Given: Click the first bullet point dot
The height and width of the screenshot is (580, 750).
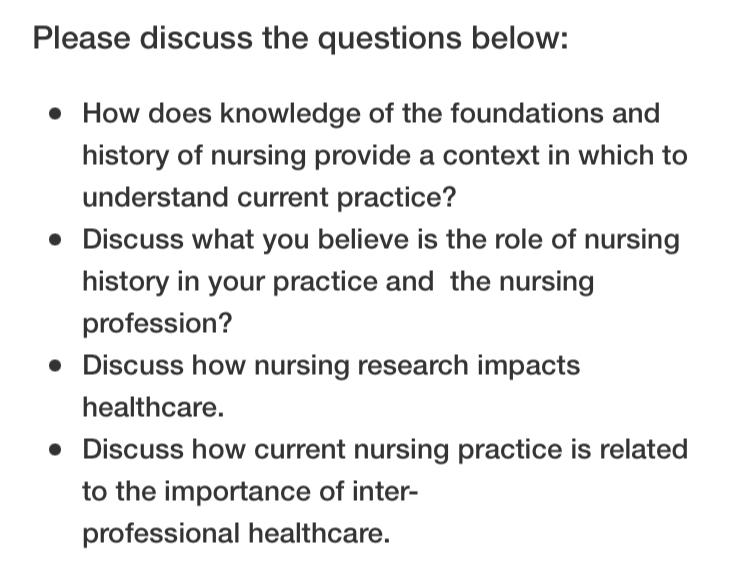Looking at the screenshot, I should click(x=55, y=114).
